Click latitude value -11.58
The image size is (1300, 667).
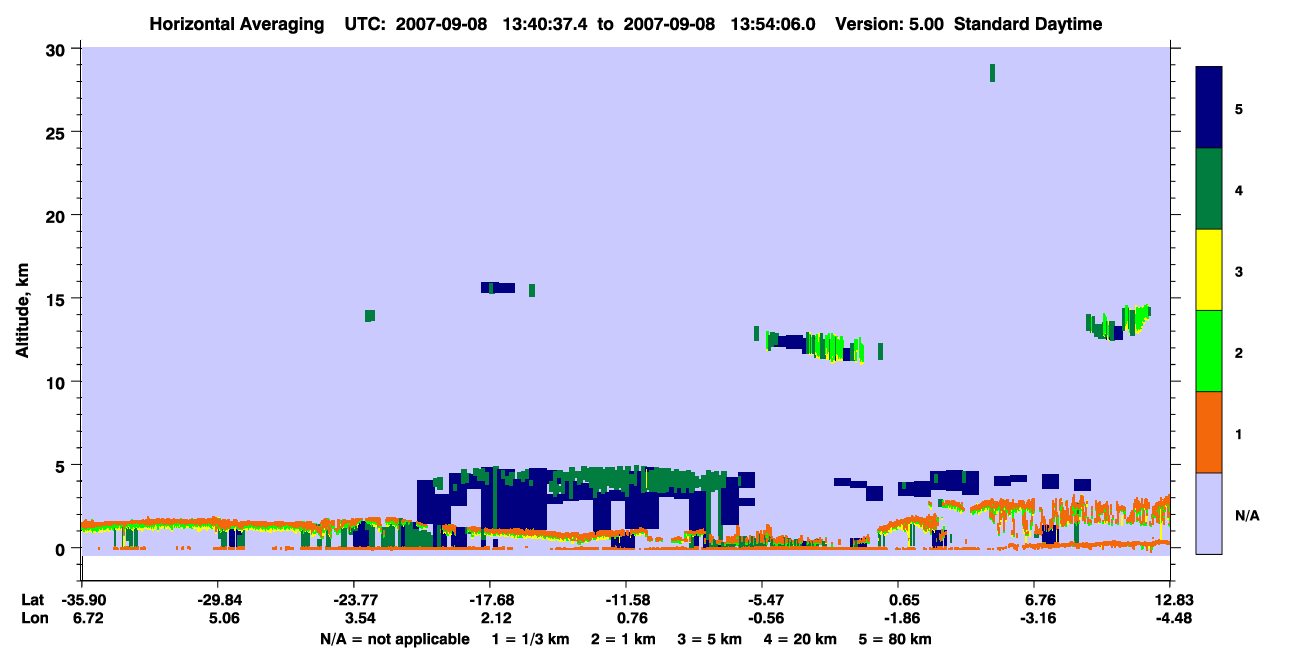626,600
